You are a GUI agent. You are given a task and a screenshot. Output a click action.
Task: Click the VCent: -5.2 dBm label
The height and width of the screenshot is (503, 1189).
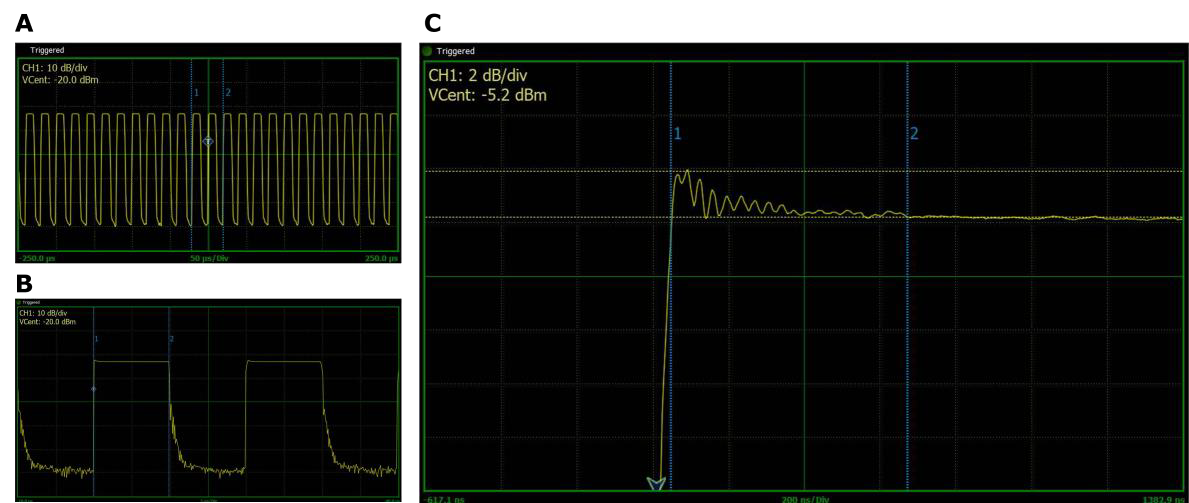[x=488, y=95]
